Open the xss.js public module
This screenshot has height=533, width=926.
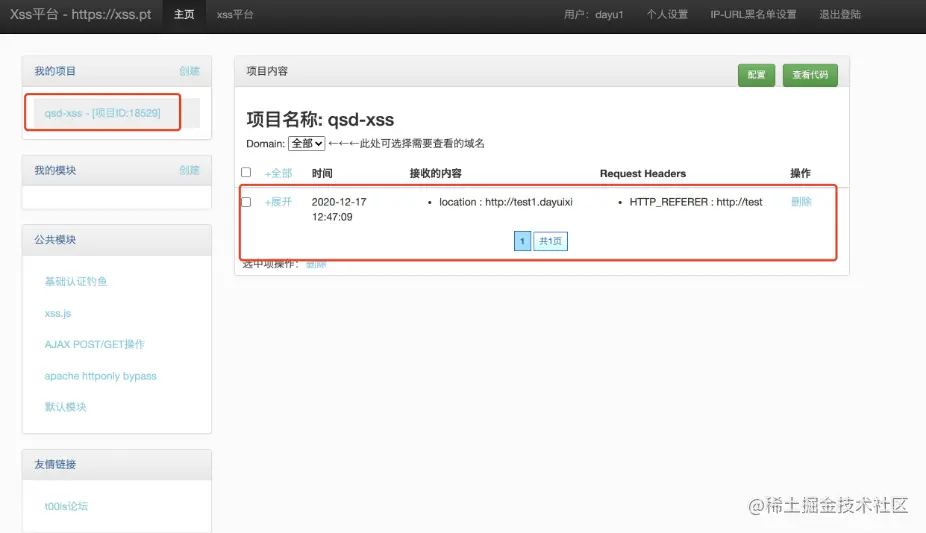(x=58, y=313)
